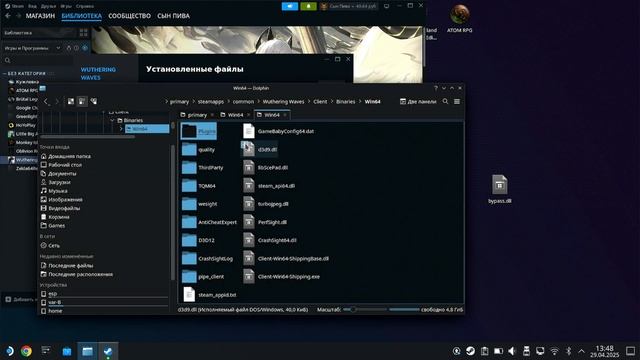This screenshot has width=640, height=360.
Task: Open Сеть in Places panel
Action: [x=50, y=245]
